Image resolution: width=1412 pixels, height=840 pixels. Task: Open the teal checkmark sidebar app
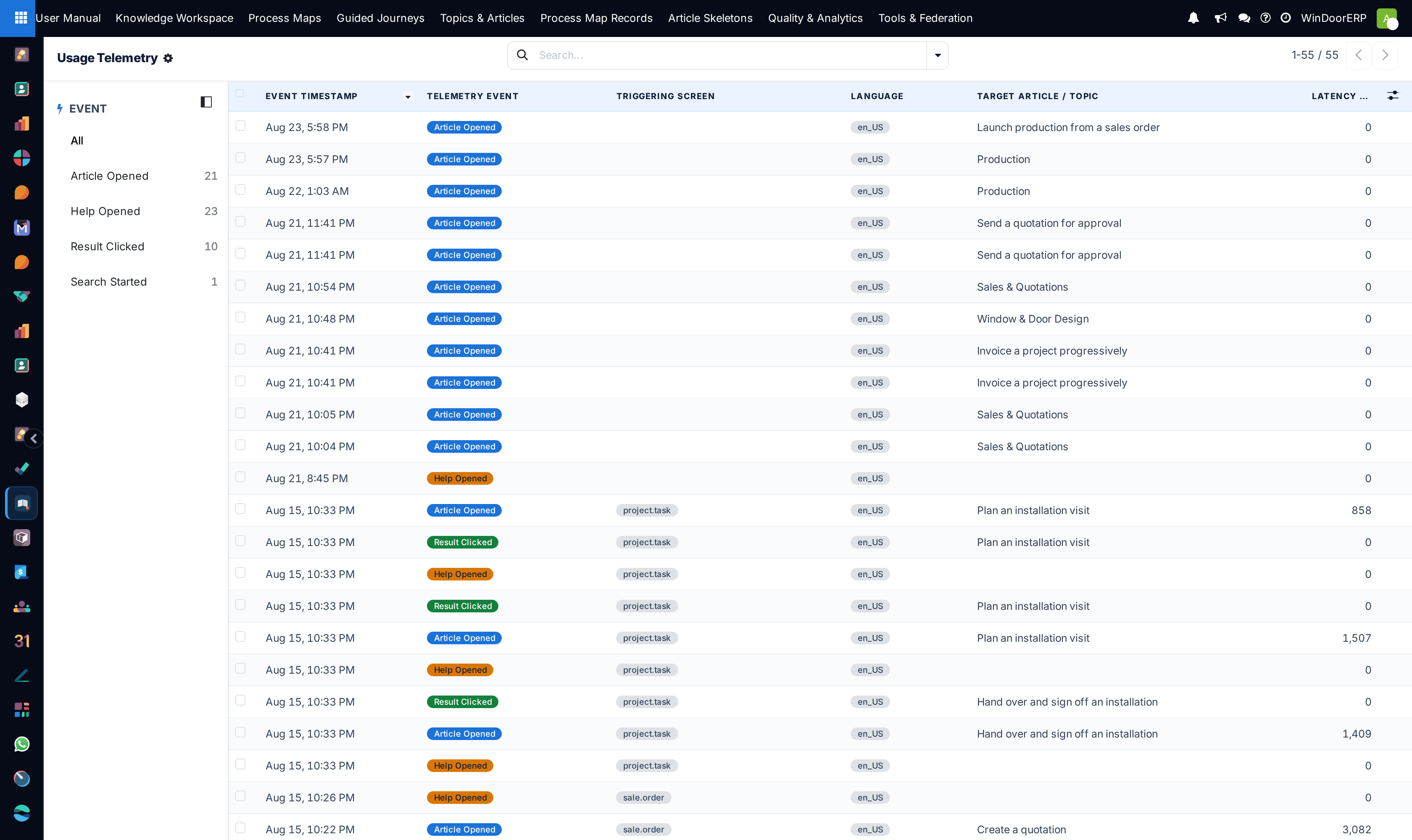point(21,469)
